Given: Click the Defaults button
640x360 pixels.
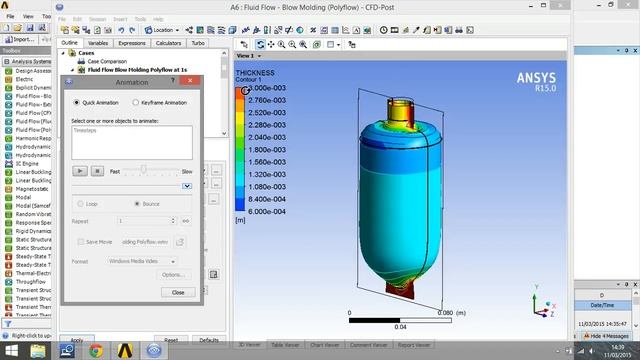Looking at the screenshot, I should pos(209,340).
